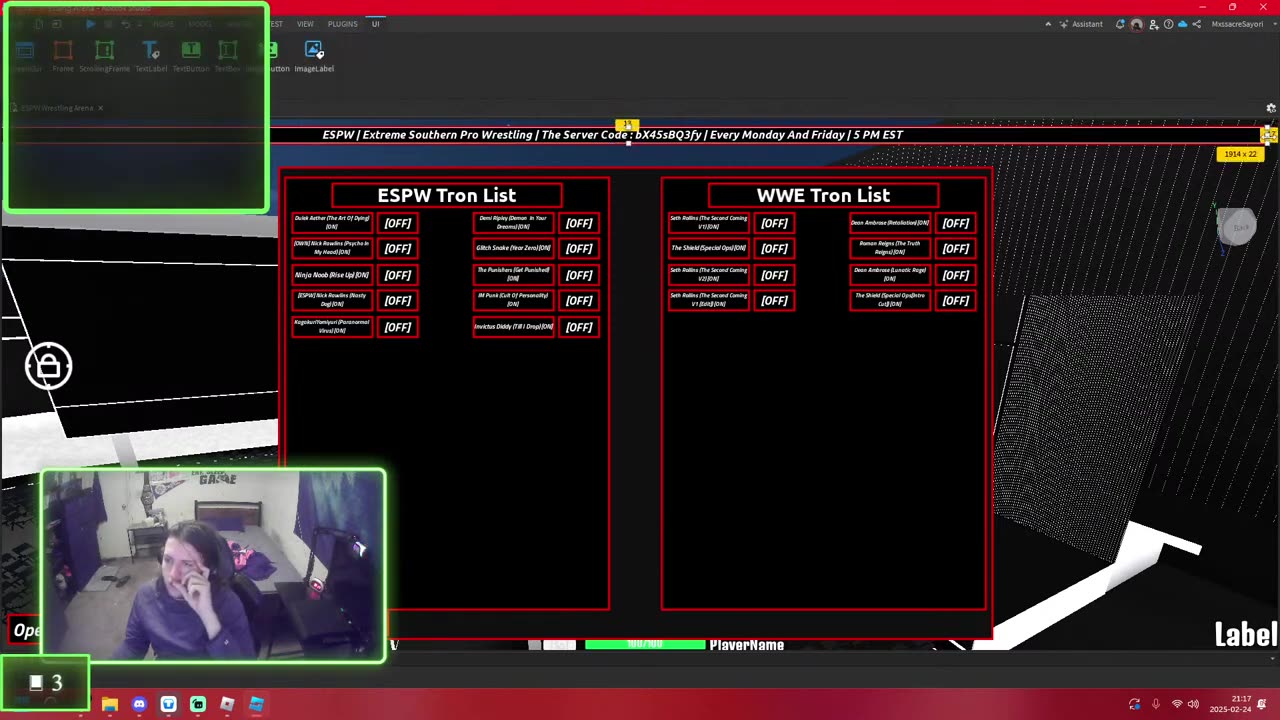
Task: Click [OFF] next to Dean Ambrose (Retaliation)
Action: [955, 223]
